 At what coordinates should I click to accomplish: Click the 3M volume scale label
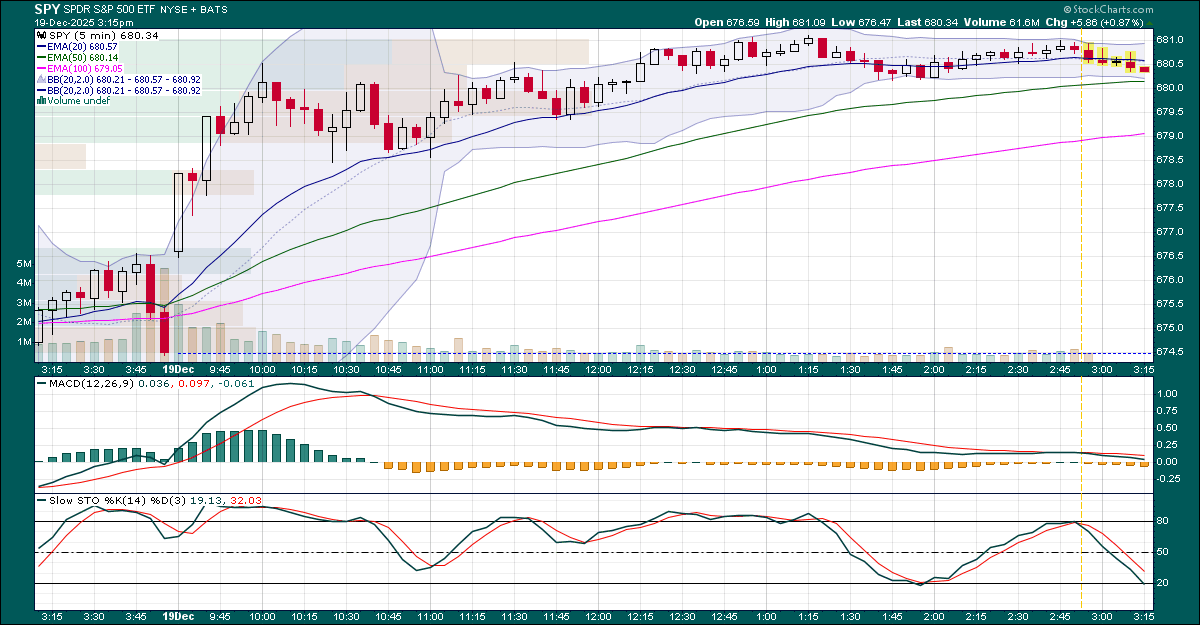pos(26,303)
